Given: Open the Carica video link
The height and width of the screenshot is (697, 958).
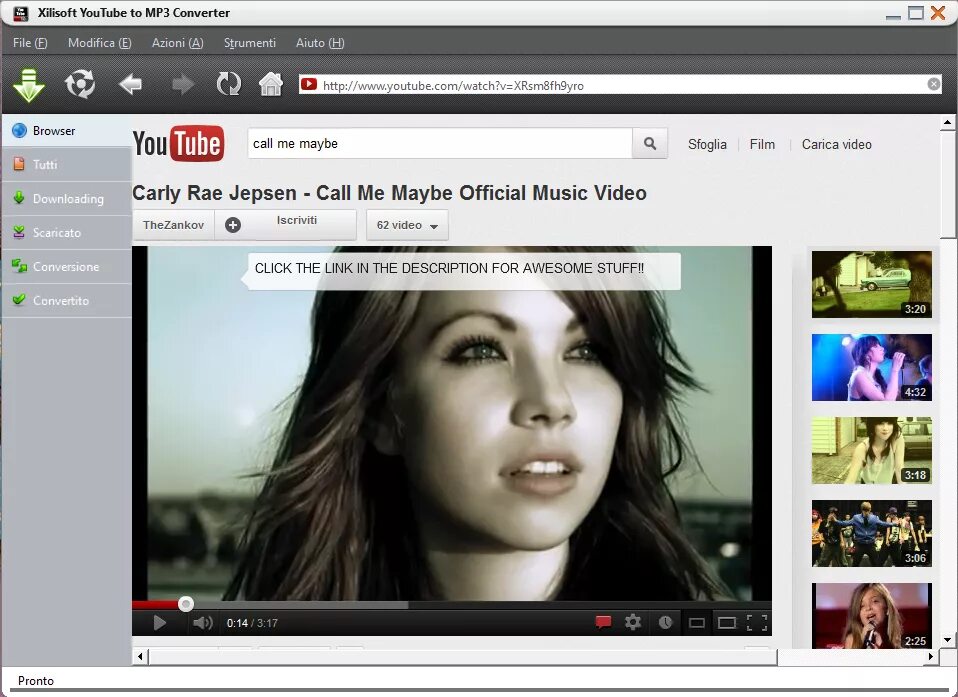Looking at the screenshot, I should pyautogui.click(x=836, y=144).
